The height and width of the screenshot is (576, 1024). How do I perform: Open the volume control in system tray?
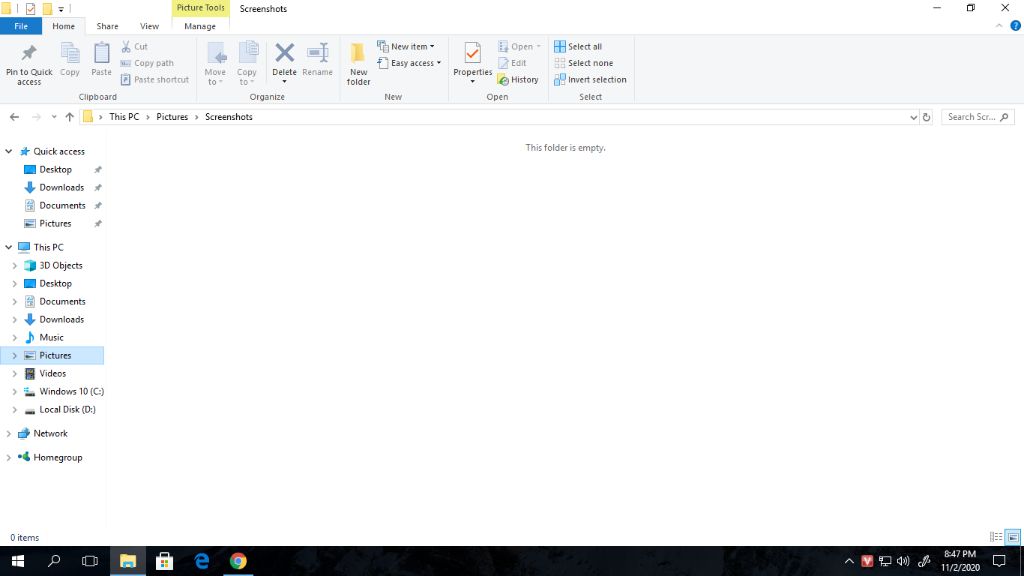[x=903, y=561]
